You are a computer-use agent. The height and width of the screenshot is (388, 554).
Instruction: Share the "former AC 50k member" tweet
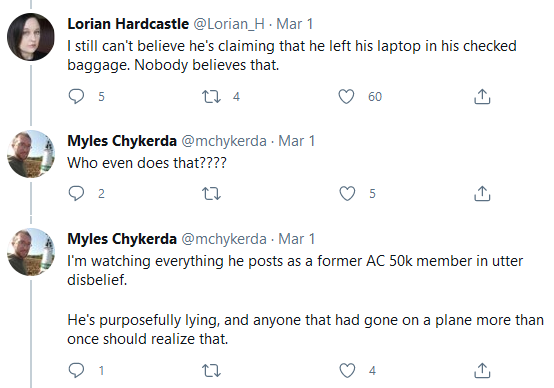tap(482, 371)
